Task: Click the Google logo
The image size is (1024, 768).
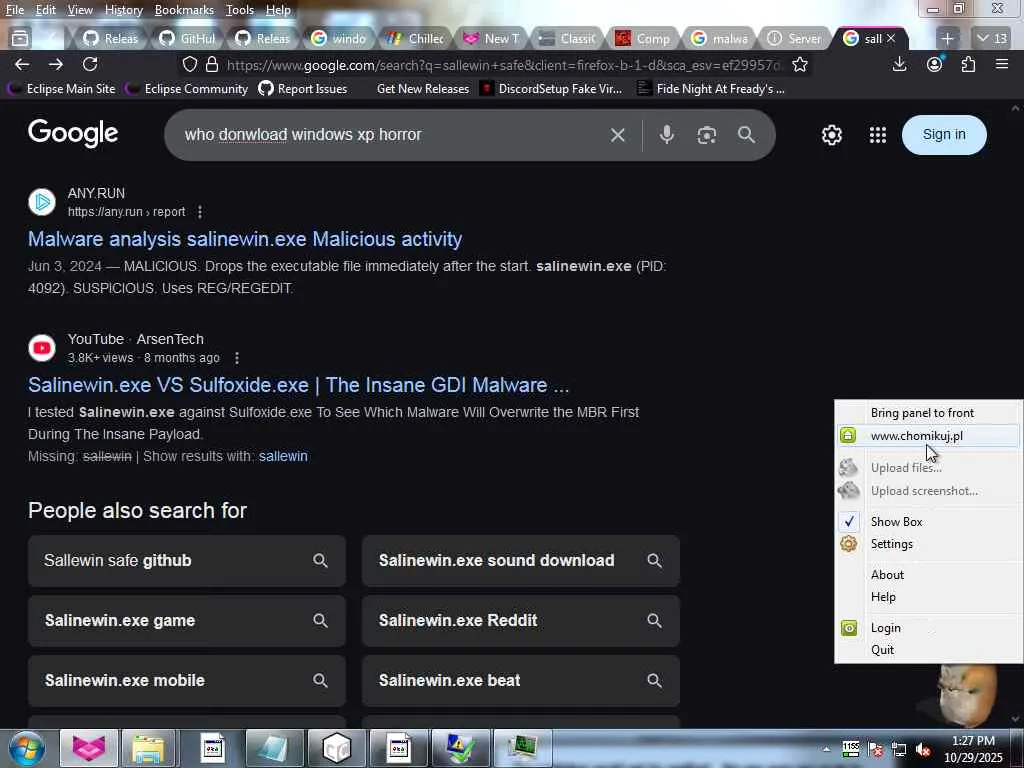Action: pyautogui.click(x=72, y=134)
